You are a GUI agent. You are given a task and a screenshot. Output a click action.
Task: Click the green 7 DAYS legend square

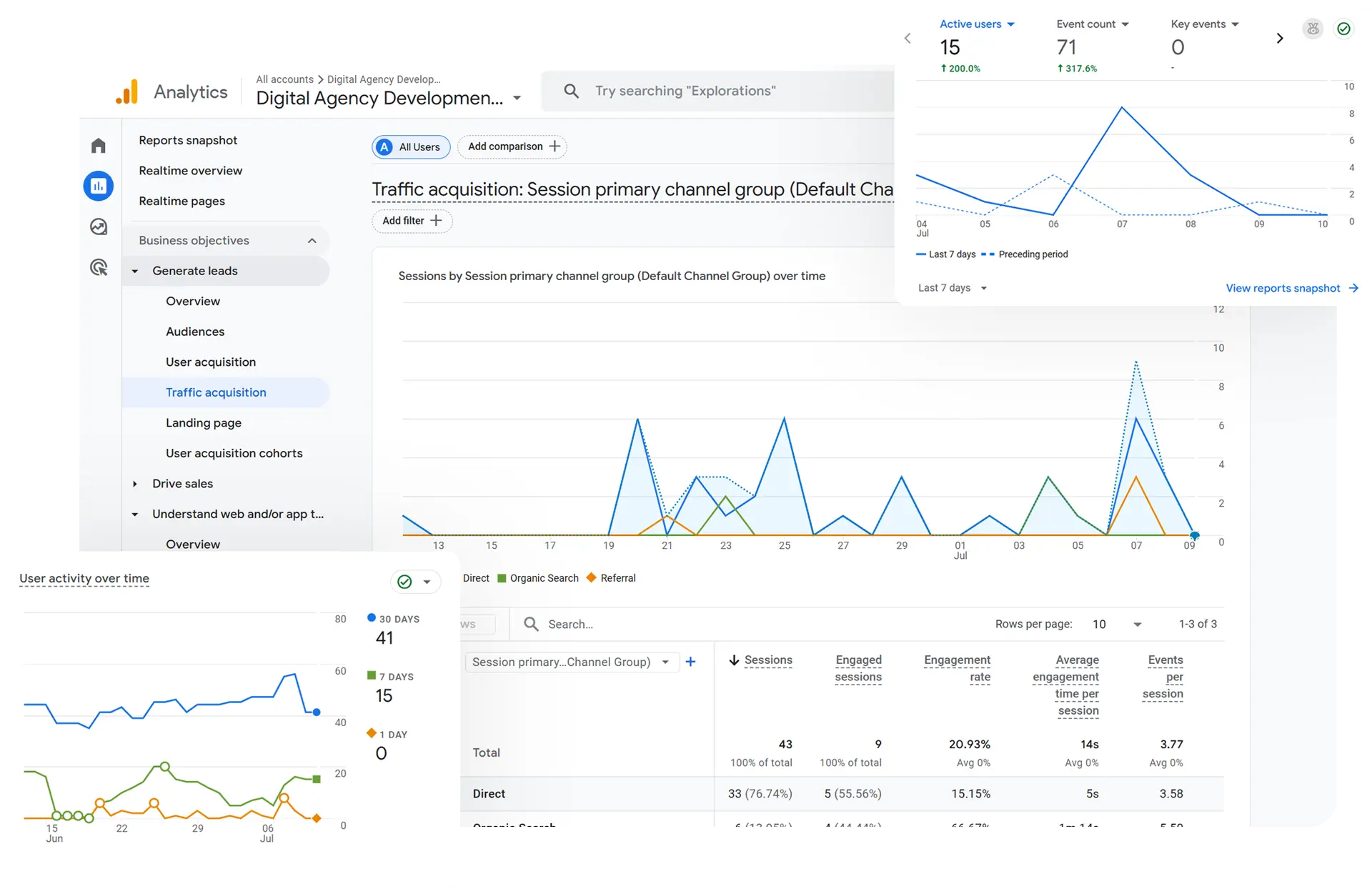point(371,675)
